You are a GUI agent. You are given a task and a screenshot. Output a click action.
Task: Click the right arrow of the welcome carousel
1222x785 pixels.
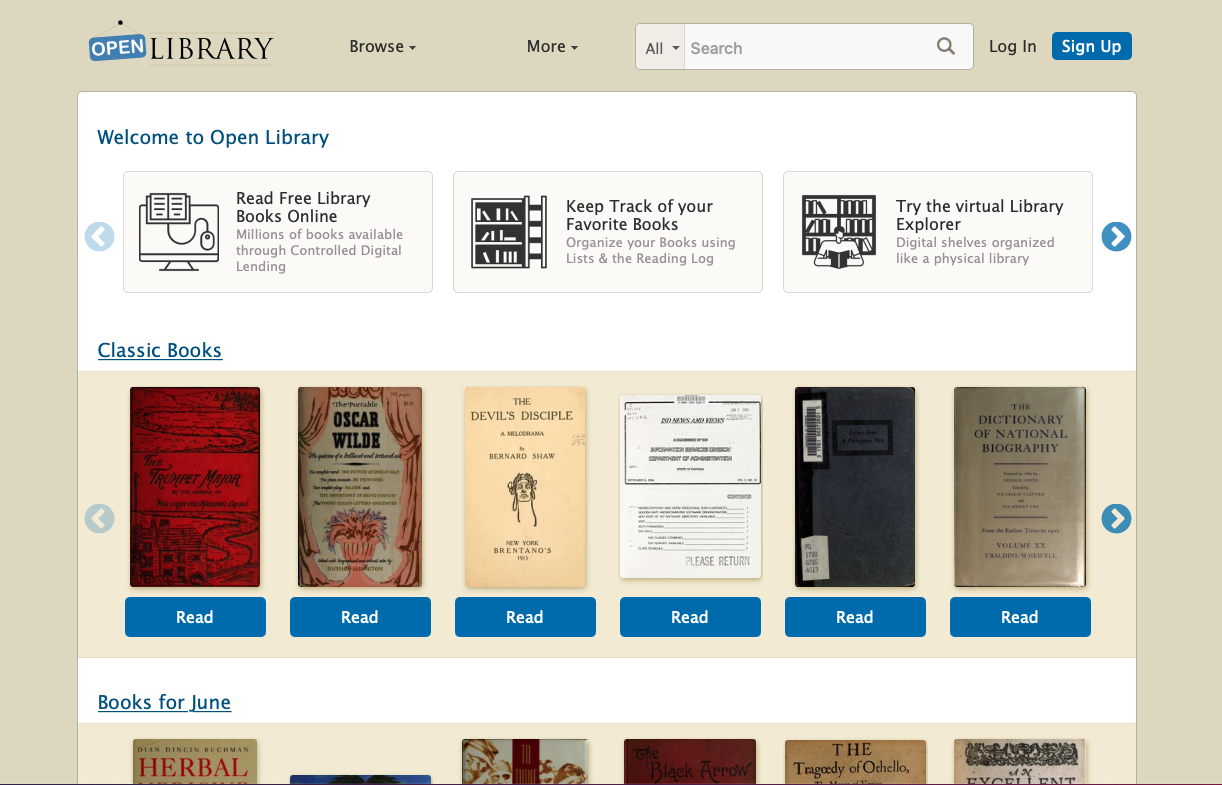point(1116,236)
